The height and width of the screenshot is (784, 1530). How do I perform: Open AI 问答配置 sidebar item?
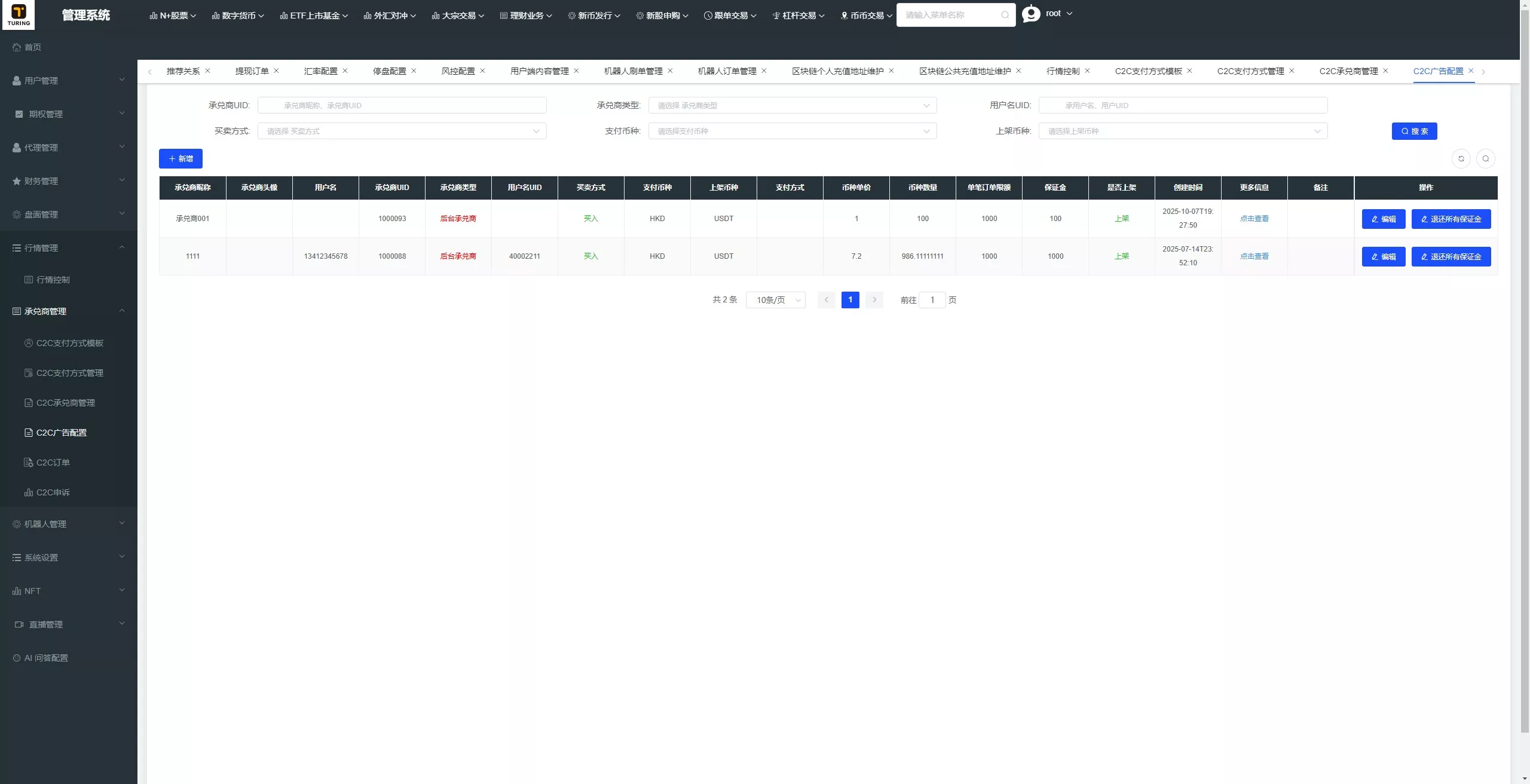point(69,658)
